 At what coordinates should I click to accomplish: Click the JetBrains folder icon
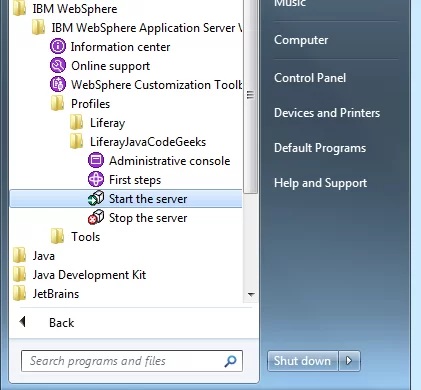[19, 293]
